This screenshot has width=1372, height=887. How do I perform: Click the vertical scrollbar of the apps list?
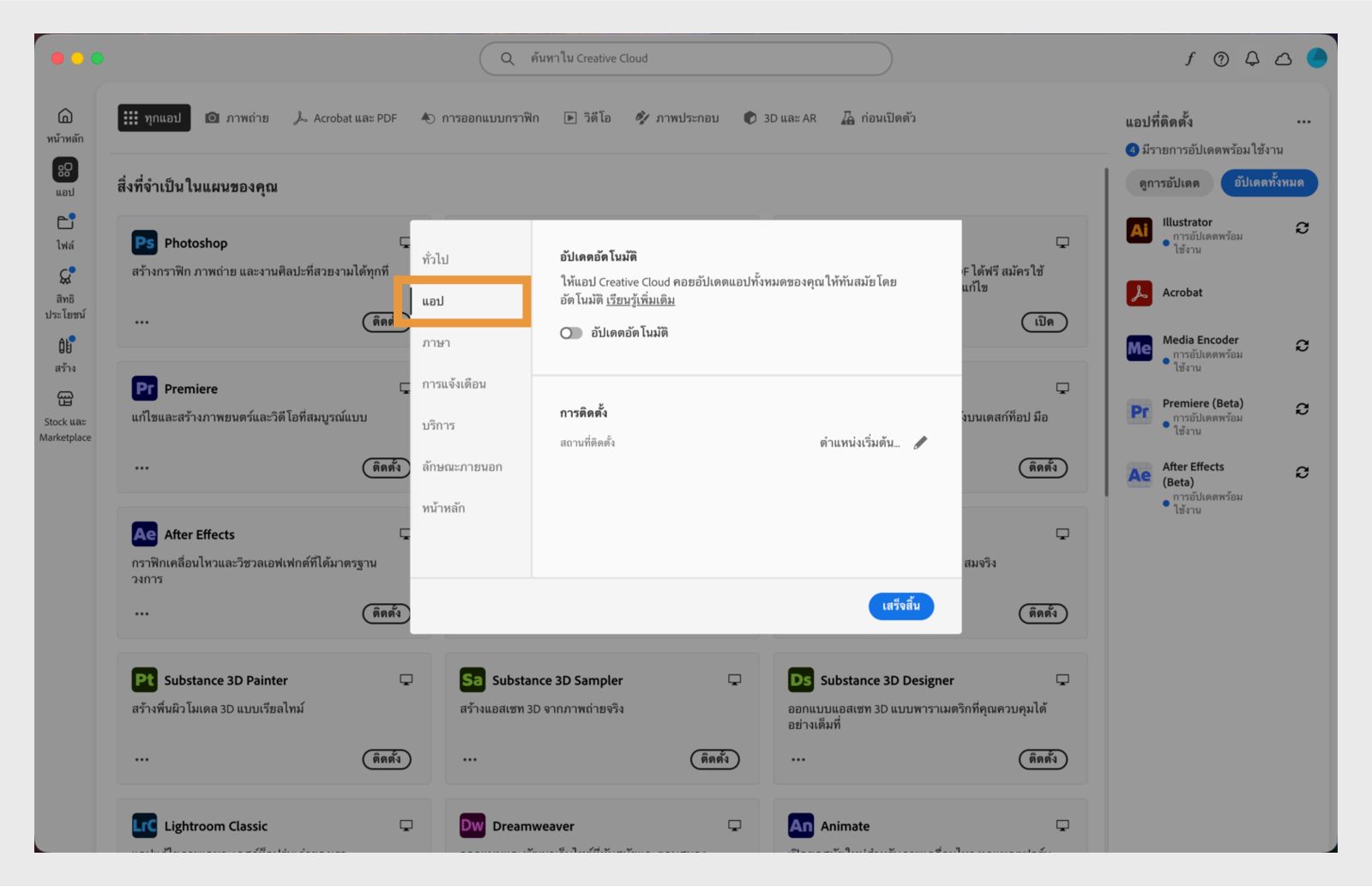point(1106,333)
